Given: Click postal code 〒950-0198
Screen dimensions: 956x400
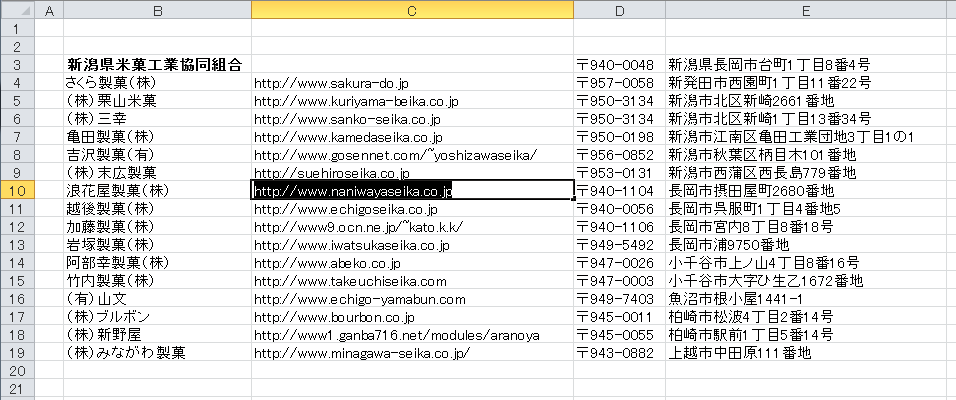Looking at the screenshot, I should 615,137.
